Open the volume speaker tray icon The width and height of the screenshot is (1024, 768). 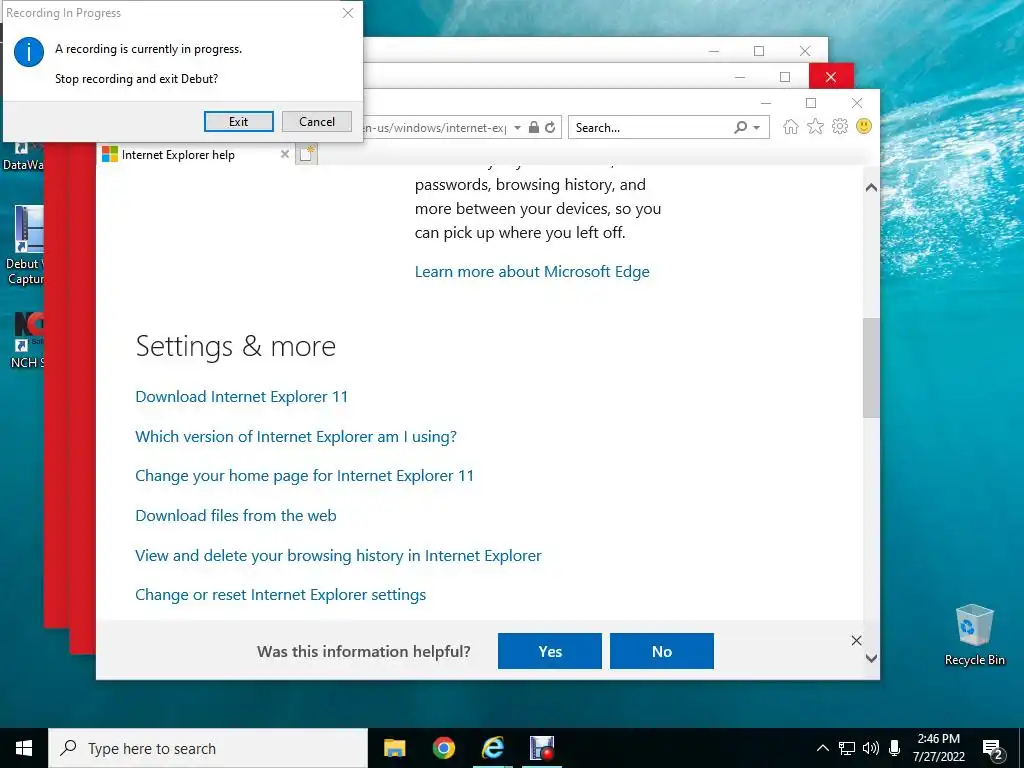pos(871,748)
